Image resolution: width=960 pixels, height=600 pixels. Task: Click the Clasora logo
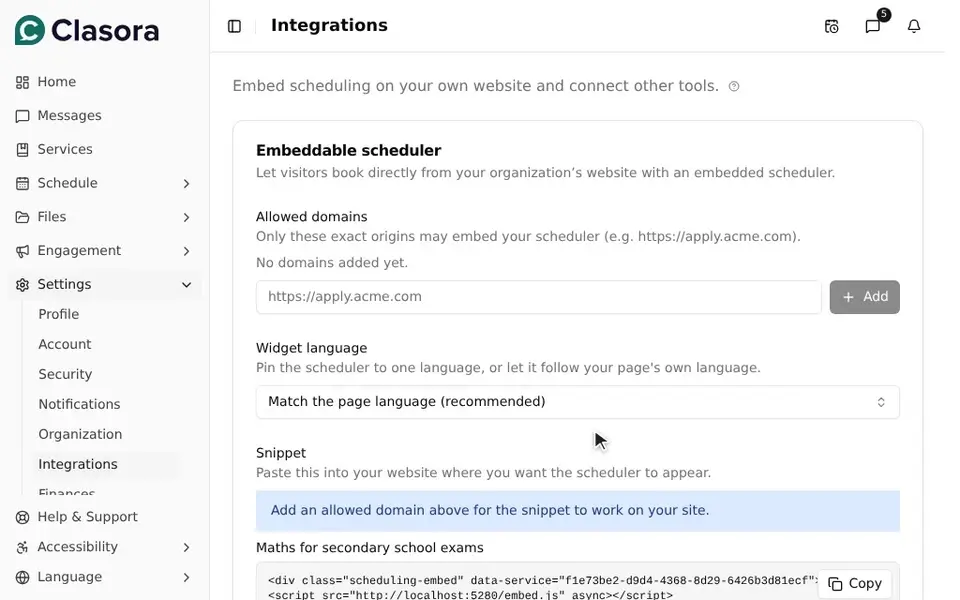pyautogui.click(x=88, y=30)
